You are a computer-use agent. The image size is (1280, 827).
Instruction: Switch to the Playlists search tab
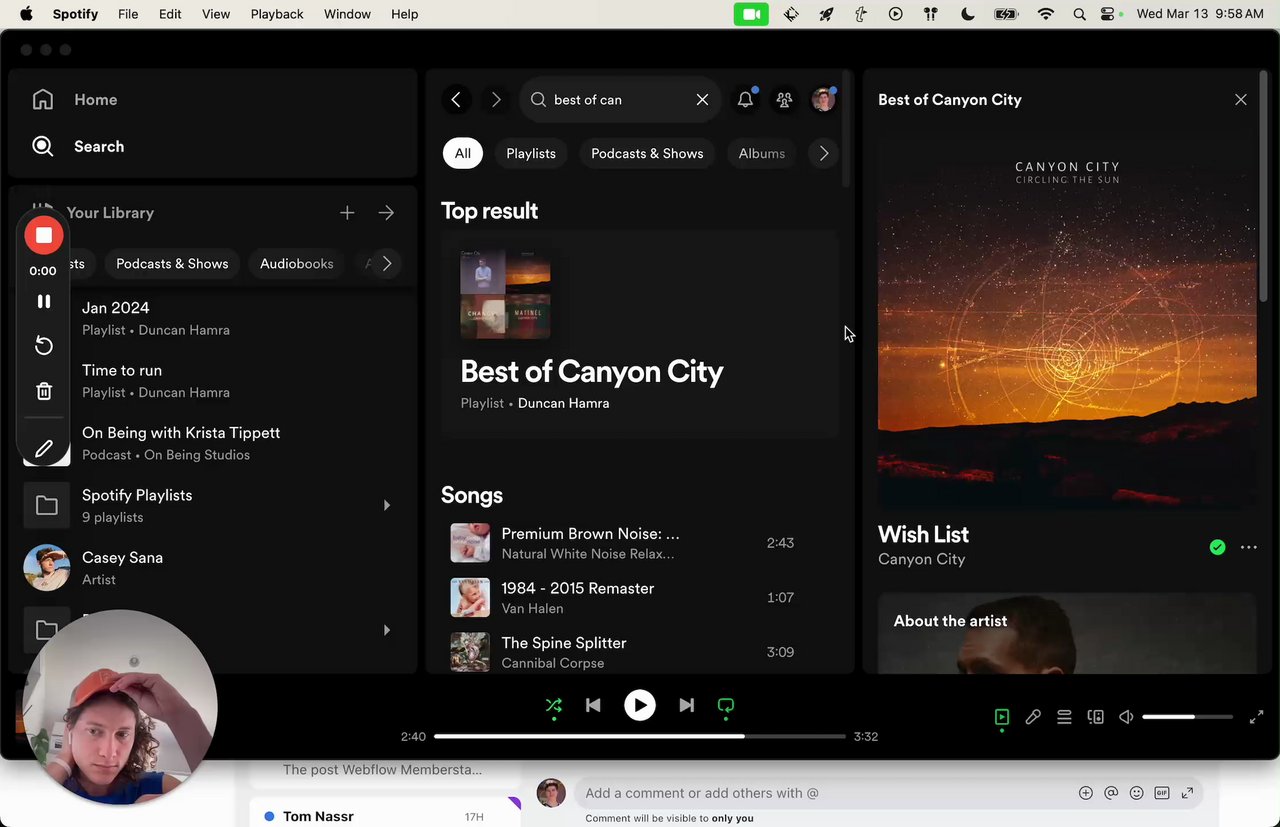click(531, 153)
